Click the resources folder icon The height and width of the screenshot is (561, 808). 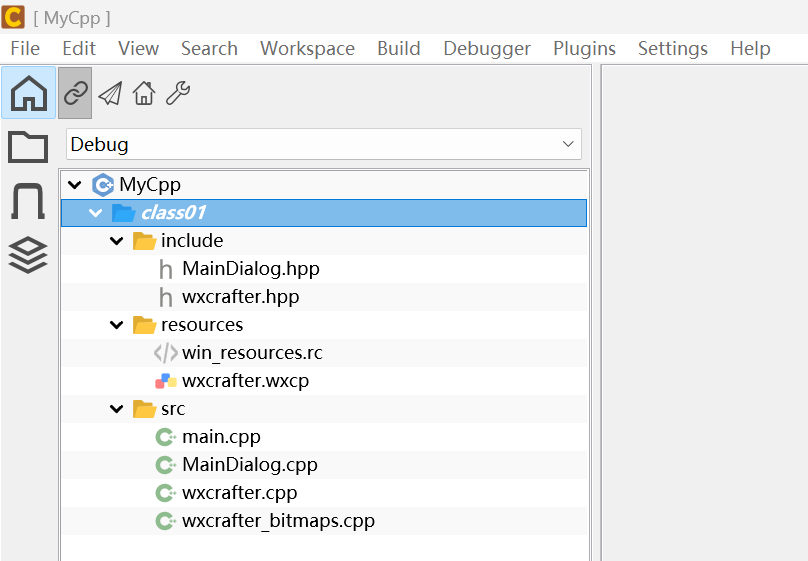[x=144, y=325]
